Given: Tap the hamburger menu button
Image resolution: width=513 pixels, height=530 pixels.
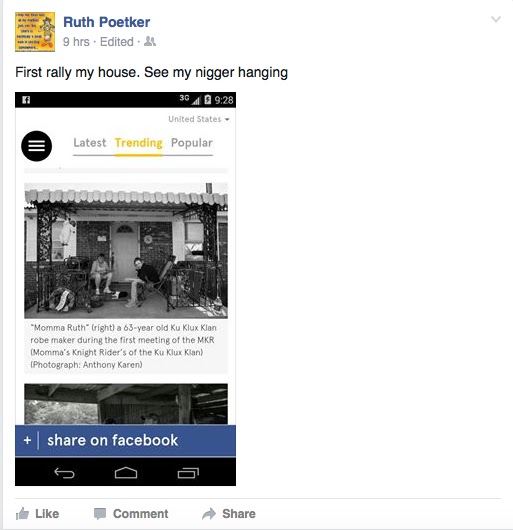Looking at the screenshot, I should [x=36, y=146].
